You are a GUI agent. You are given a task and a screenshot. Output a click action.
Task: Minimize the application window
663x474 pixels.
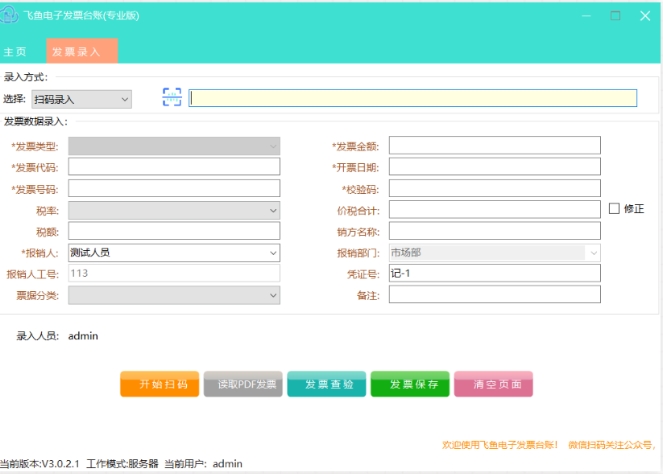point(586,16)
